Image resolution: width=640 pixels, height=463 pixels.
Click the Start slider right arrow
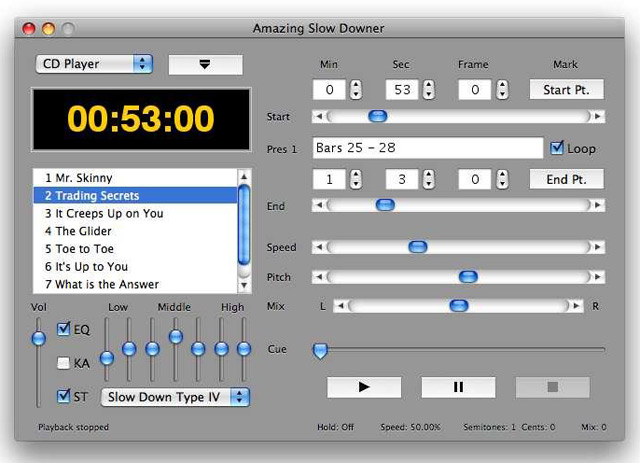tap(598, 116)
